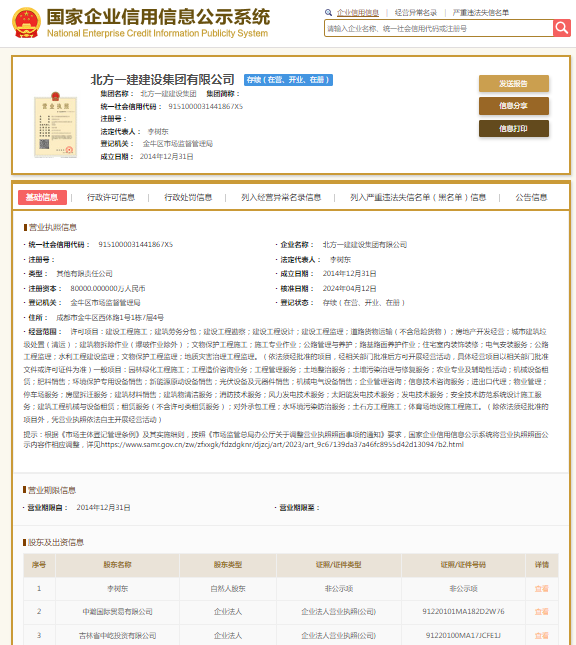576x645 pixels.
Task: Select the 企业信用信息 search category
Action: pos(358,13)
